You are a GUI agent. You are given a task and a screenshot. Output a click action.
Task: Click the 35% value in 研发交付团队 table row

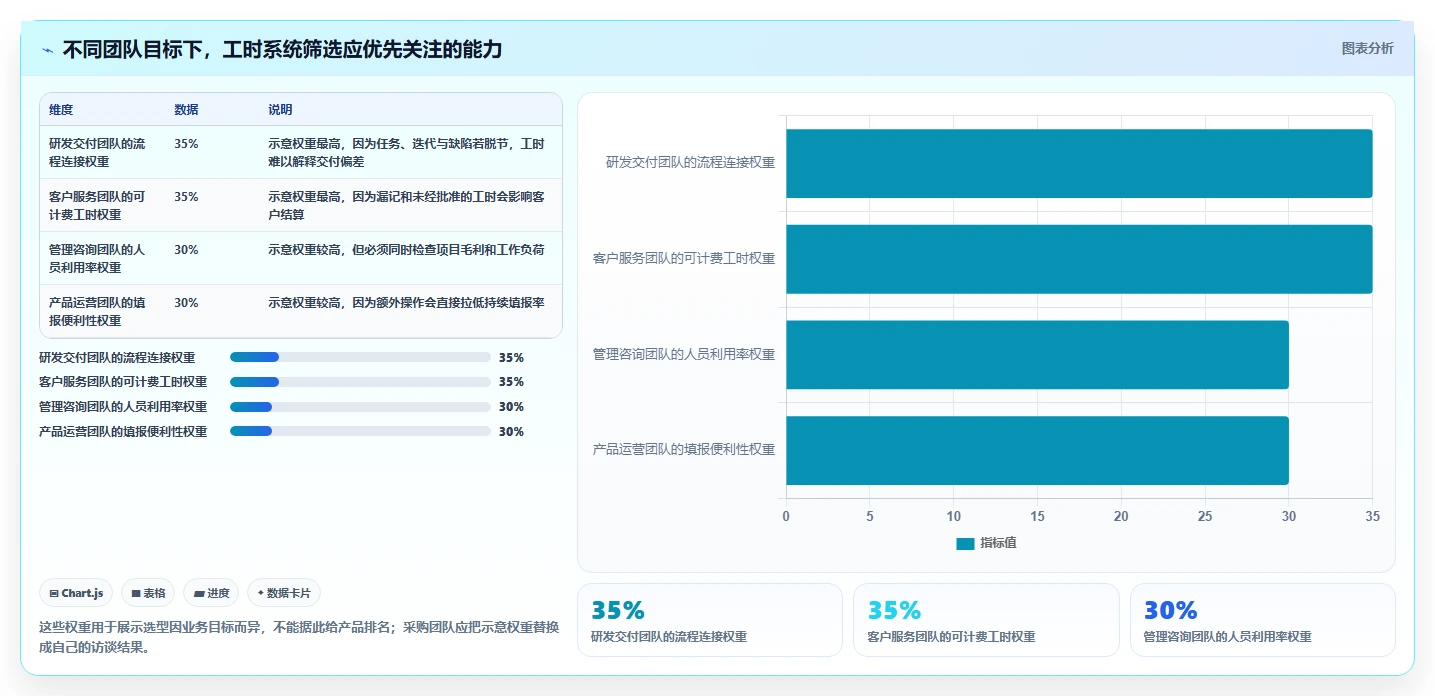[186, 143]
